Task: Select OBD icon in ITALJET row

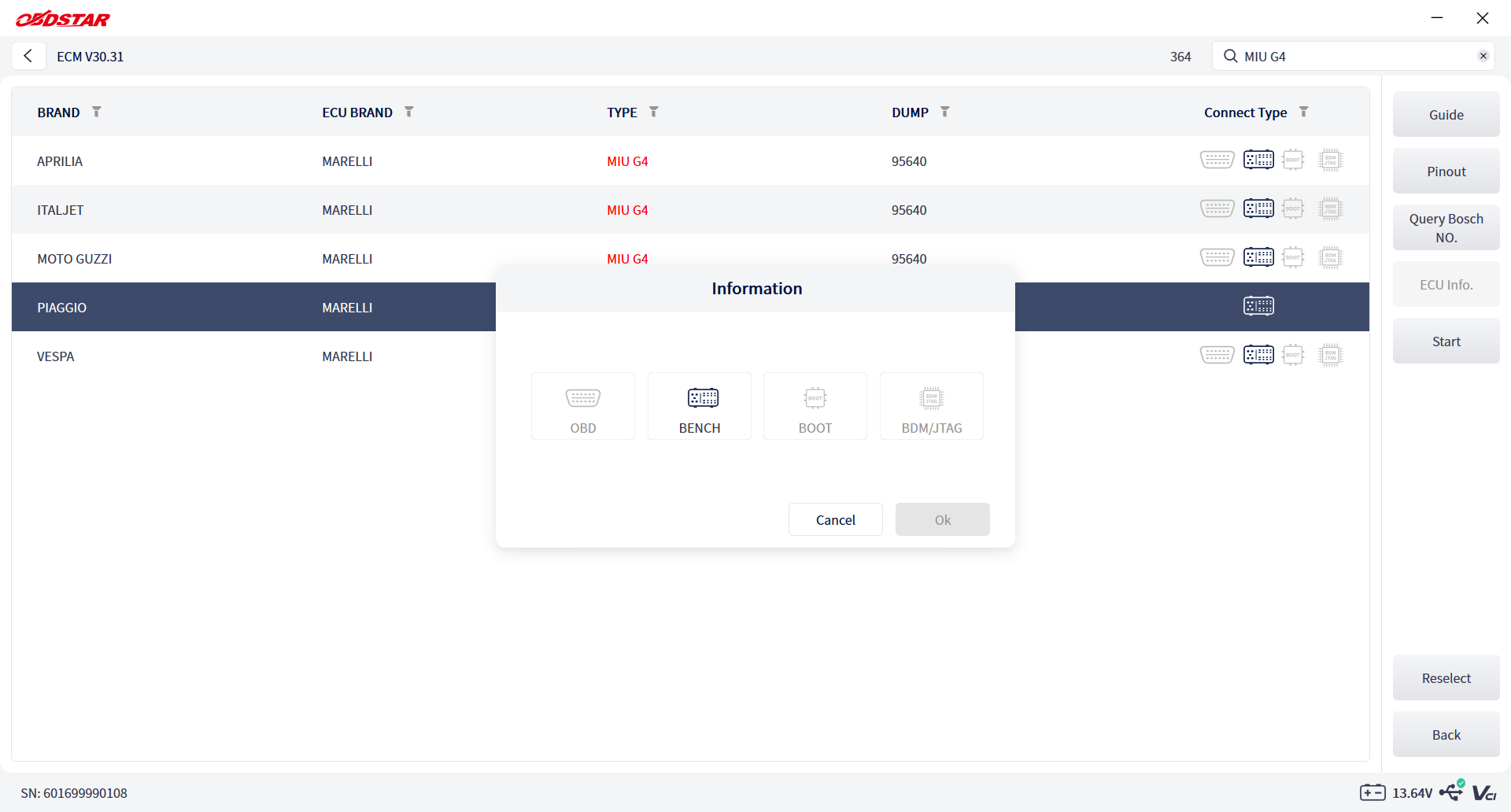Action: [1217, 209]
